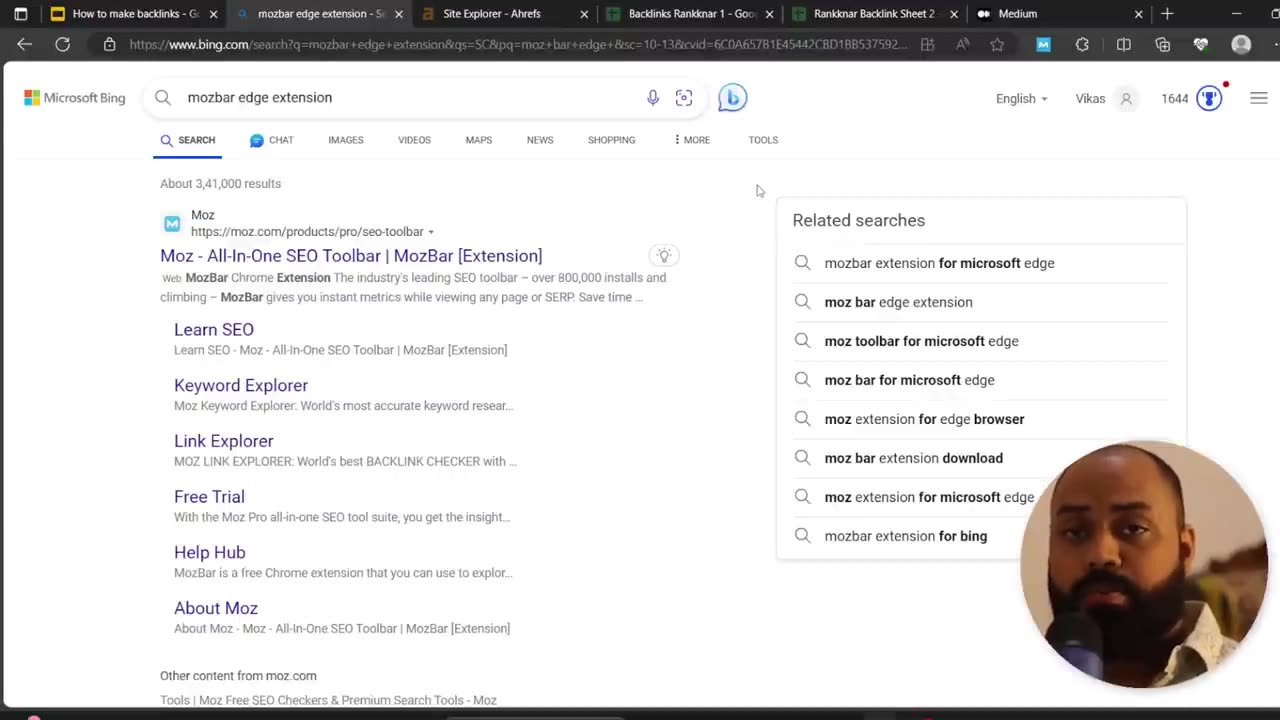This screenshot has height=720, width=1280.
Task: Open the English language dropdown
Action: tap(1022, 98)
